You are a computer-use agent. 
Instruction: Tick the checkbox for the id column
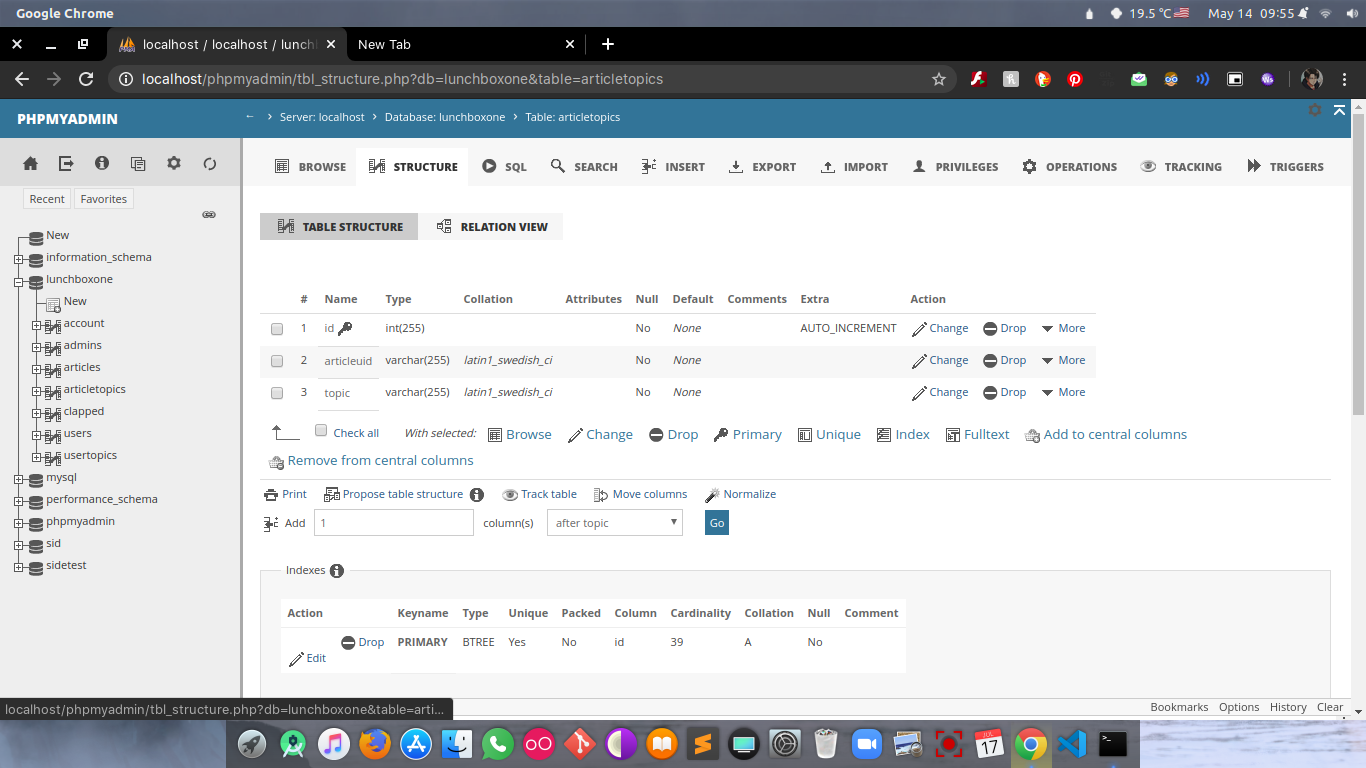click(x=276, y=329)
